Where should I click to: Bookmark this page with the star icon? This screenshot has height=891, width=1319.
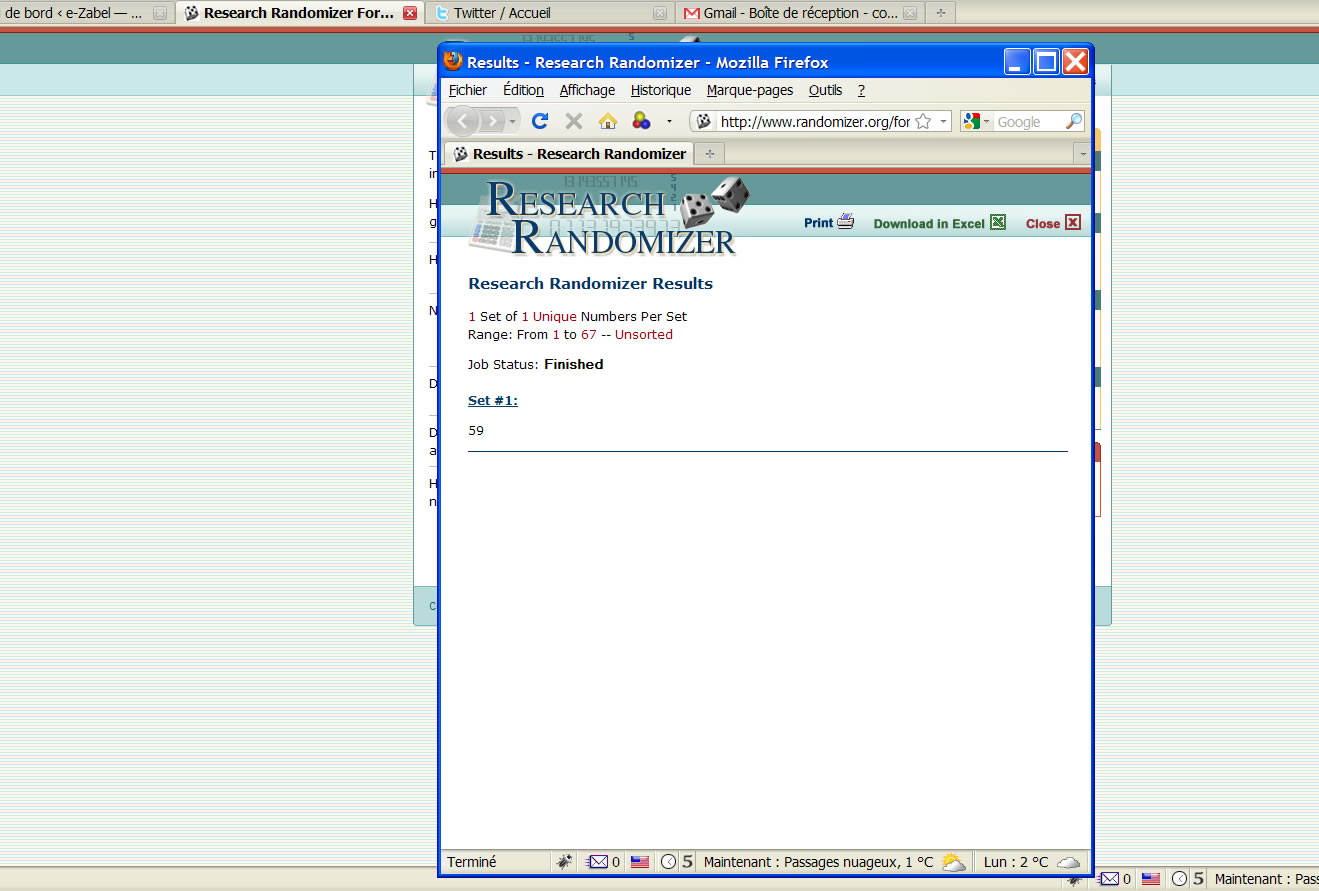click(923, 122)
